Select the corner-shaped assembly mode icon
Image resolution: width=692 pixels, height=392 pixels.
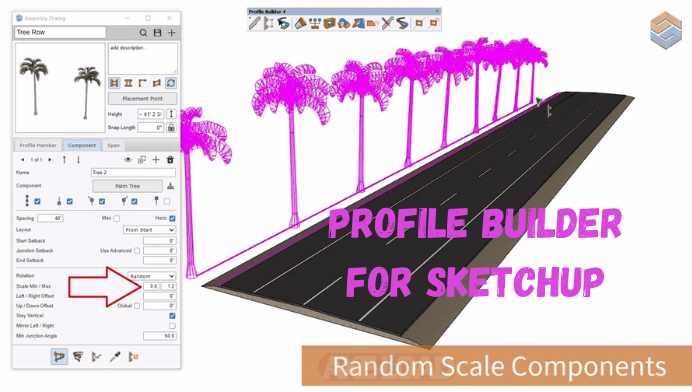(x=143, y=83)
